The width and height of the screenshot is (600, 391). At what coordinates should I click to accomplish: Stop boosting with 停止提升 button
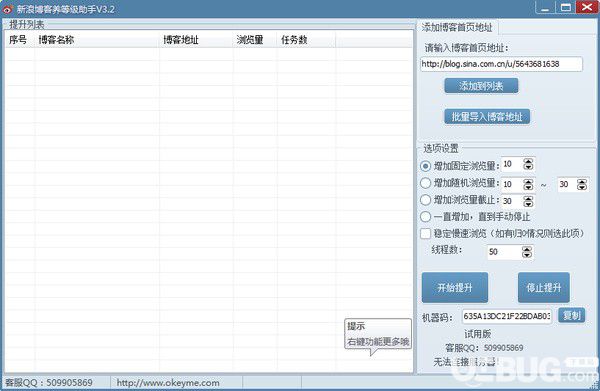pos(543,287)
